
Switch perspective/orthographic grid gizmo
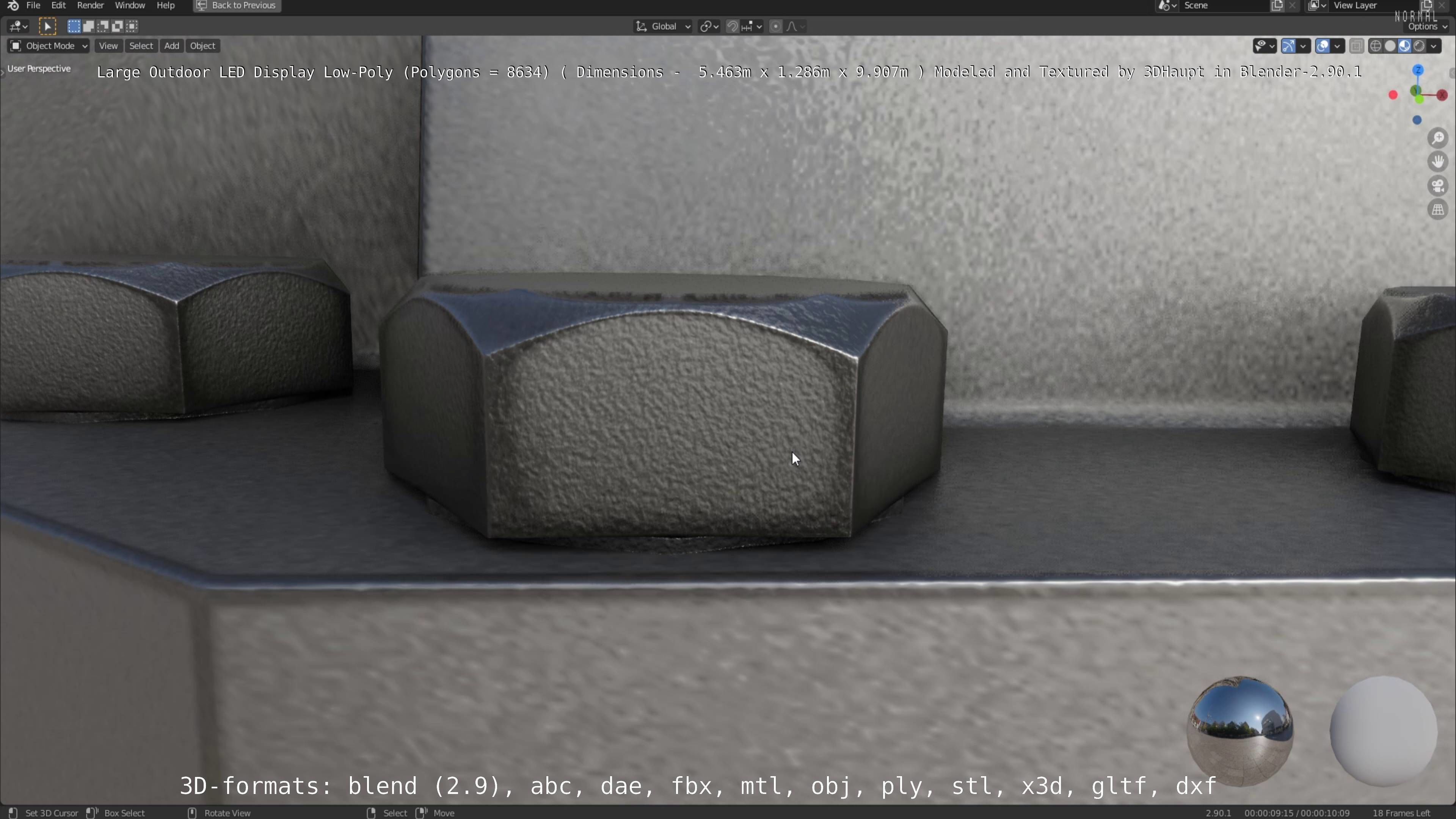1438,210
